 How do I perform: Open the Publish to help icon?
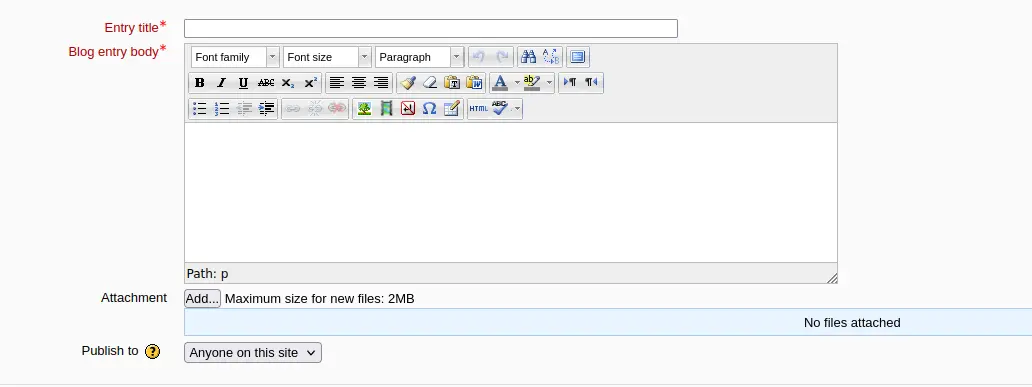(x=152, y=351)
